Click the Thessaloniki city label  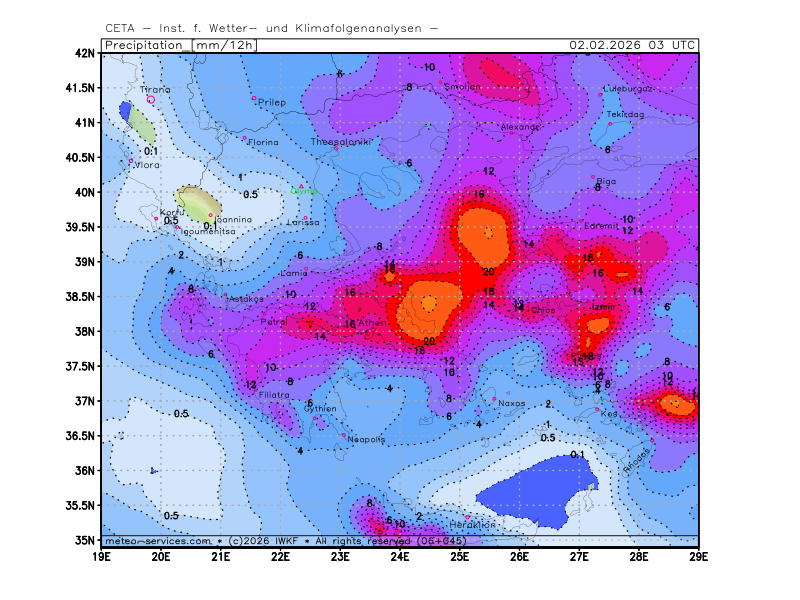(x=341, y=142)
